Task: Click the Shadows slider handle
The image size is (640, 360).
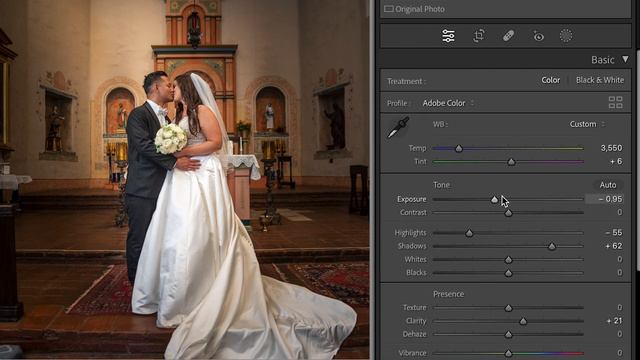Action: [x=552, y=246]
